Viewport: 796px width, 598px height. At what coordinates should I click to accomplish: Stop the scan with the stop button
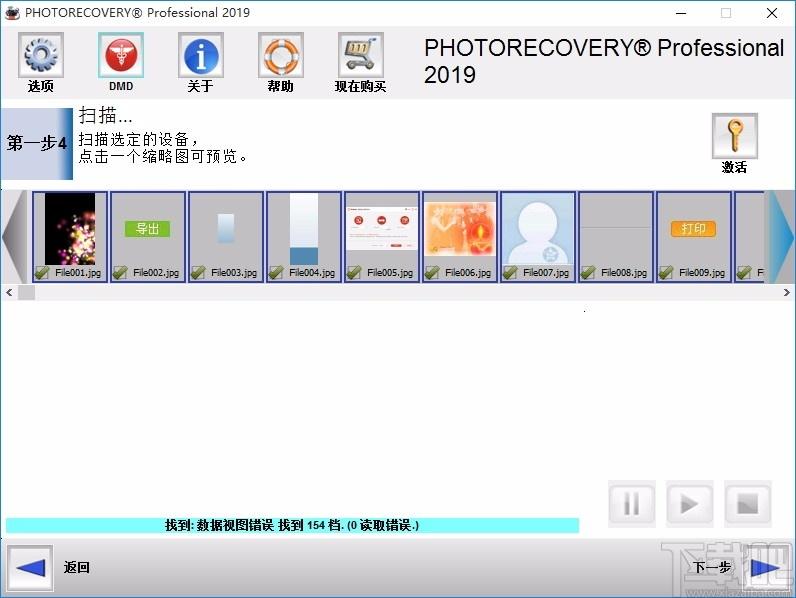(748, 505)
